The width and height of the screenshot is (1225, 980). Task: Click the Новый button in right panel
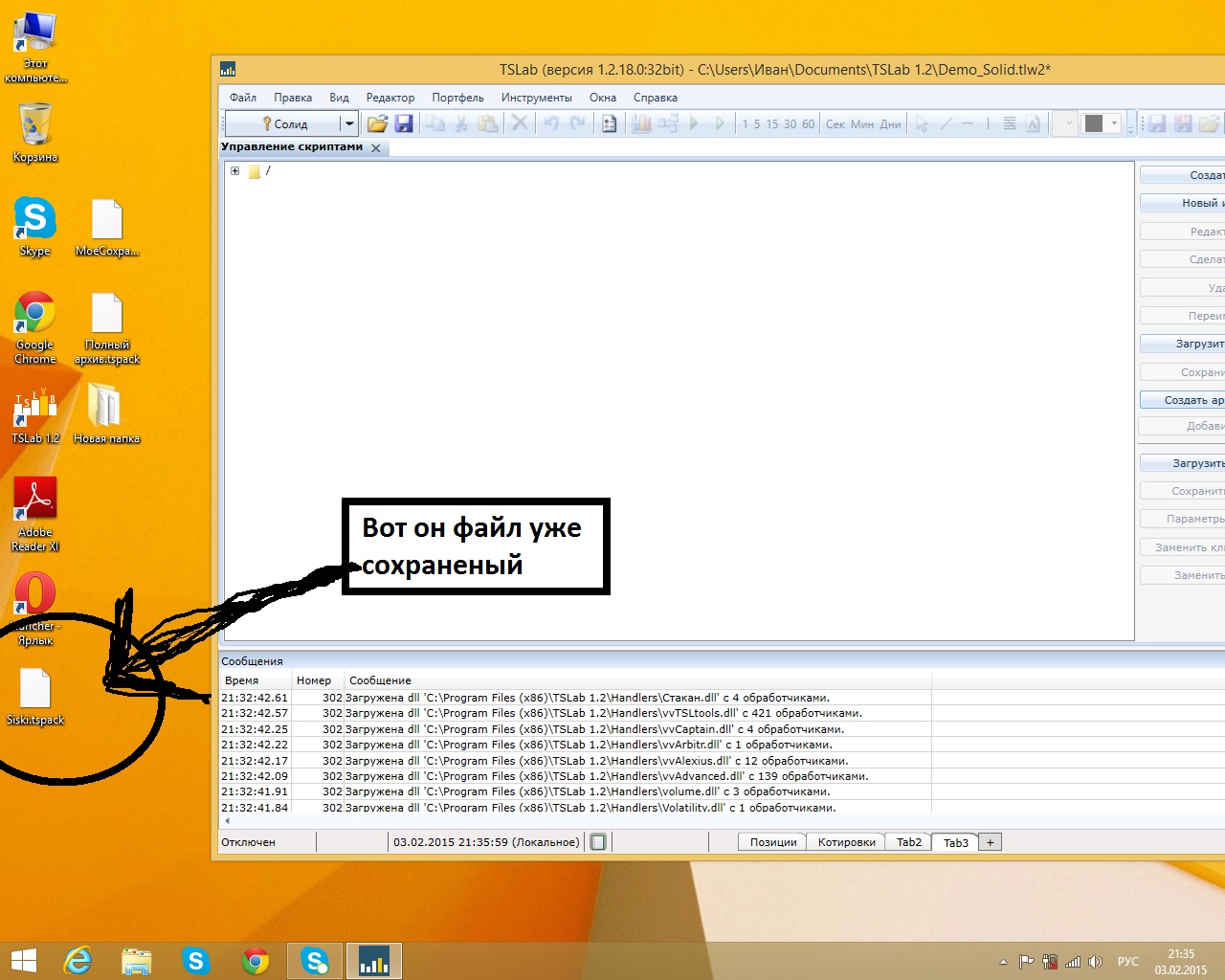[x=1183, y=203]
